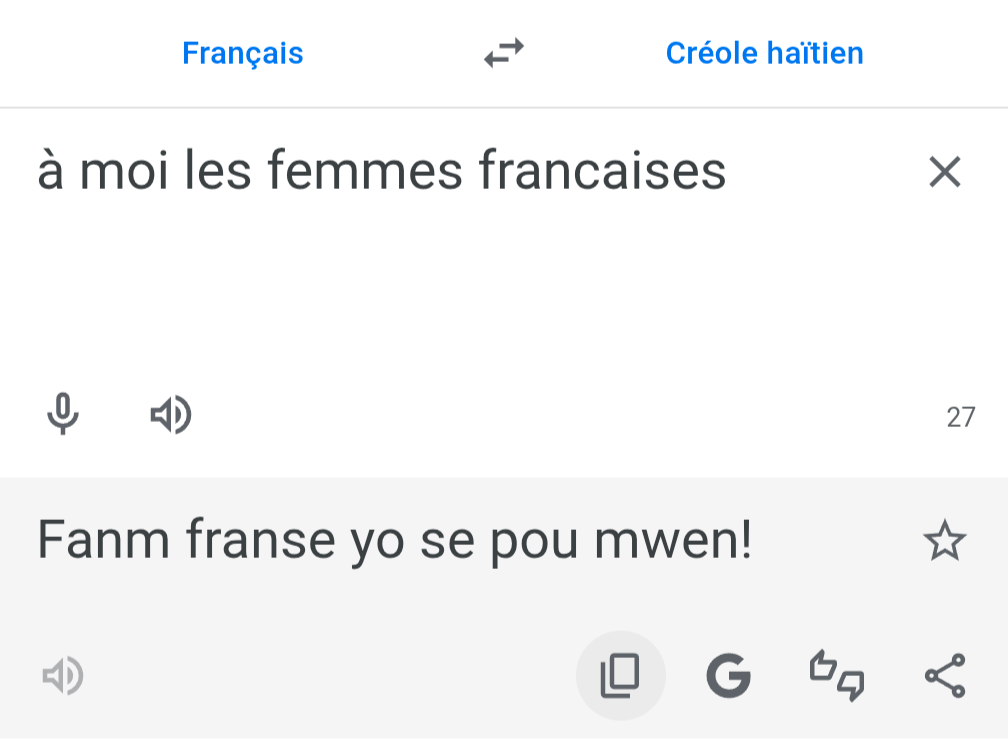Open the Français source language selector
The image size is (1008, 755).
pos(242,53)
